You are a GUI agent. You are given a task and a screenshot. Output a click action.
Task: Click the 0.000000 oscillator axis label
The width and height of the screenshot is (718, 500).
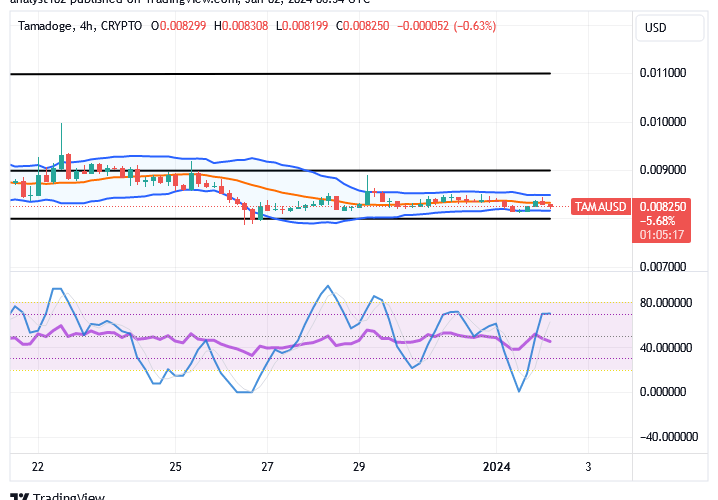click(x=663, y=392)
